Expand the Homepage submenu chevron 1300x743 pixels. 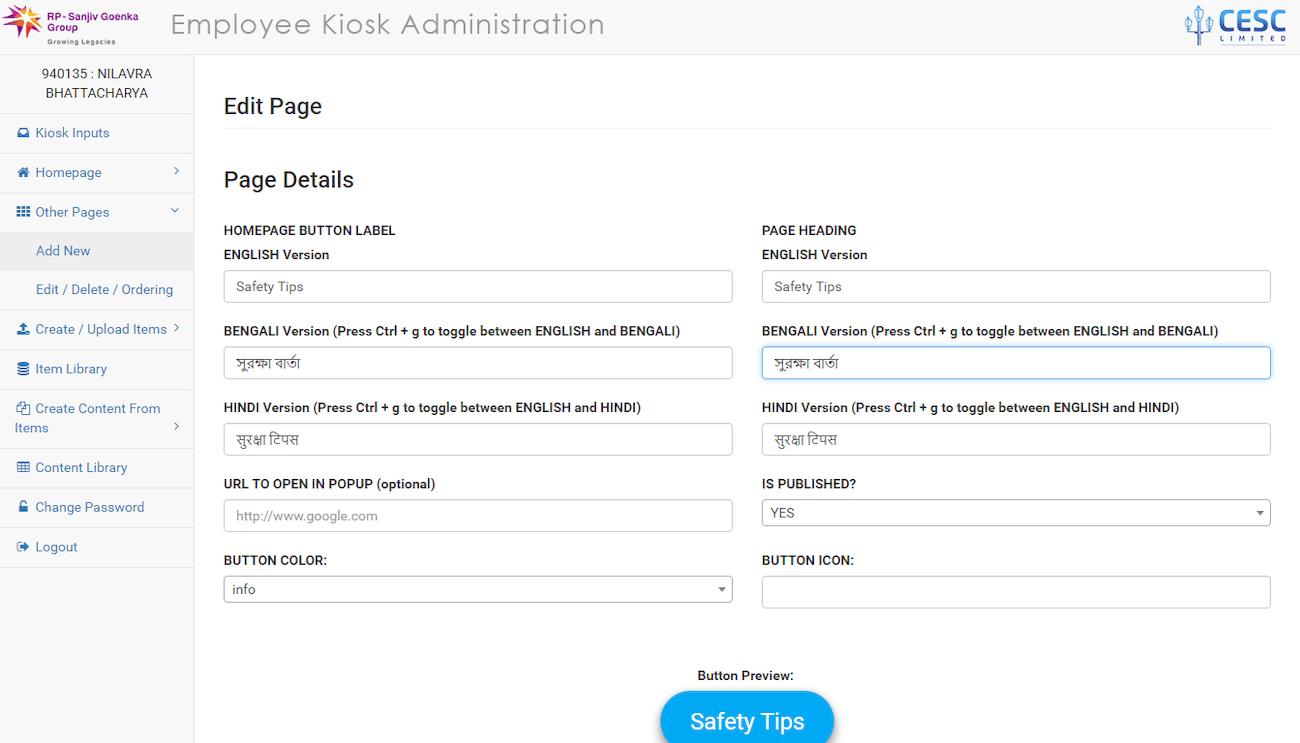click(x=176, y=172)
